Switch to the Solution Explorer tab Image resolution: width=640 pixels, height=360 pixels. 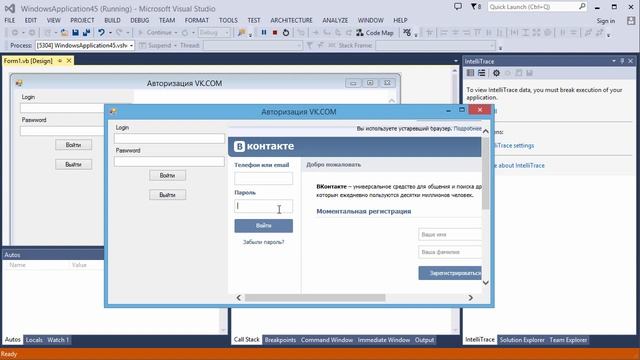tap(522, 340)
